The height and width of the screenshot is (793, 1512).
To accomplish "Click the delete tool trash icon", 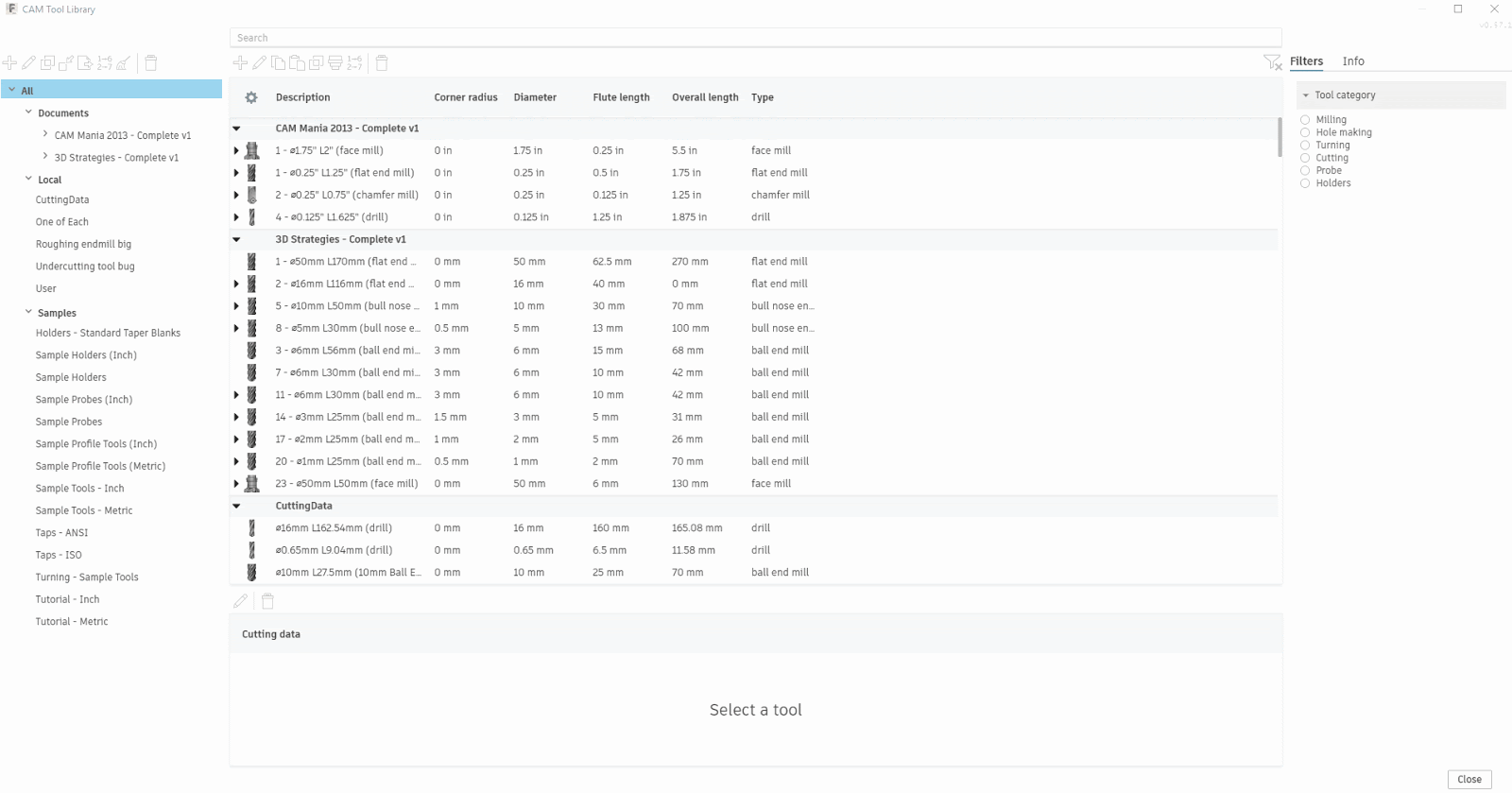I will click(x=382, y=63).
